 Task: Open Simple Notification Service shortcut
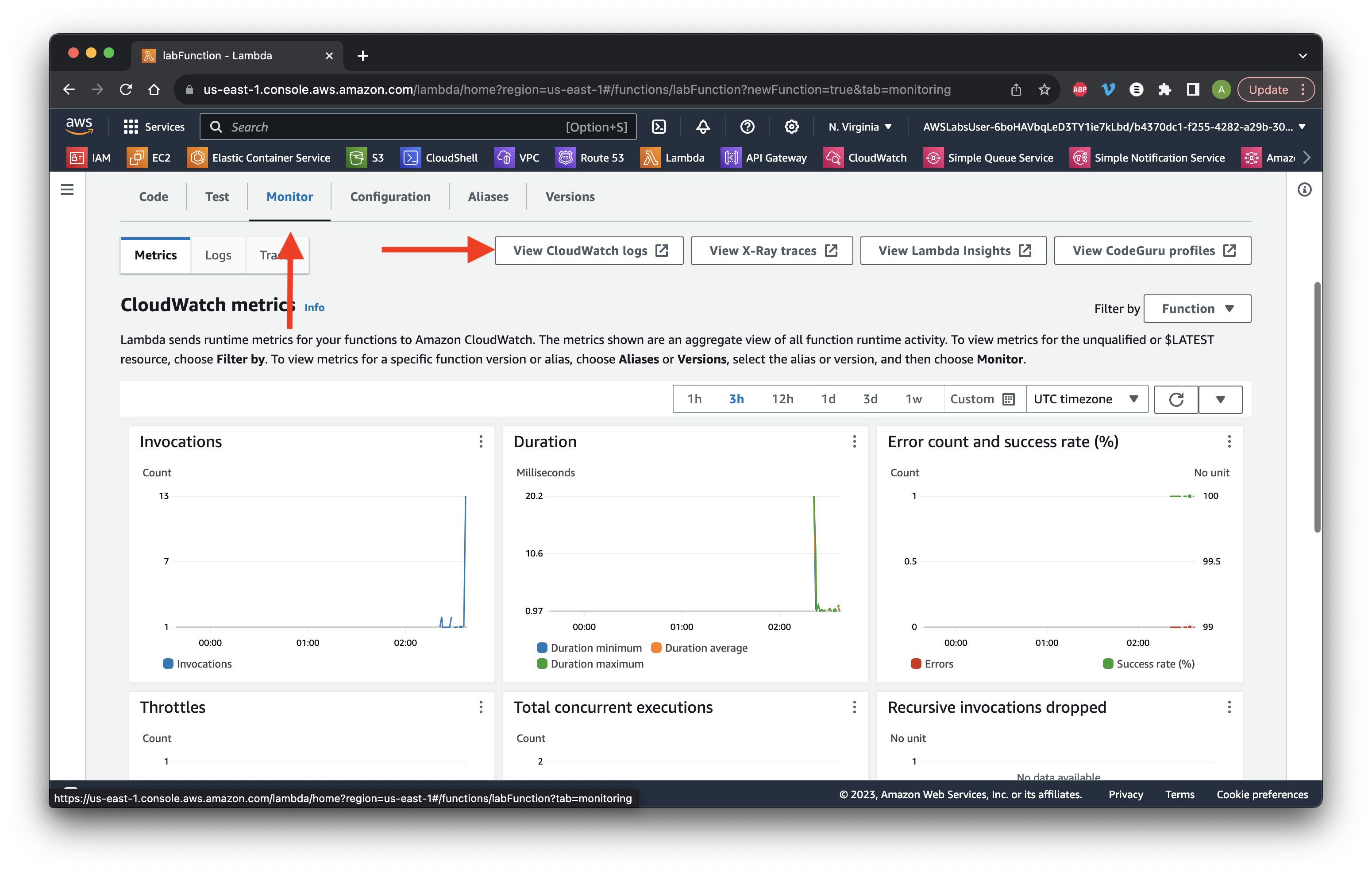pyautogui.click(x=1148, y=157)
